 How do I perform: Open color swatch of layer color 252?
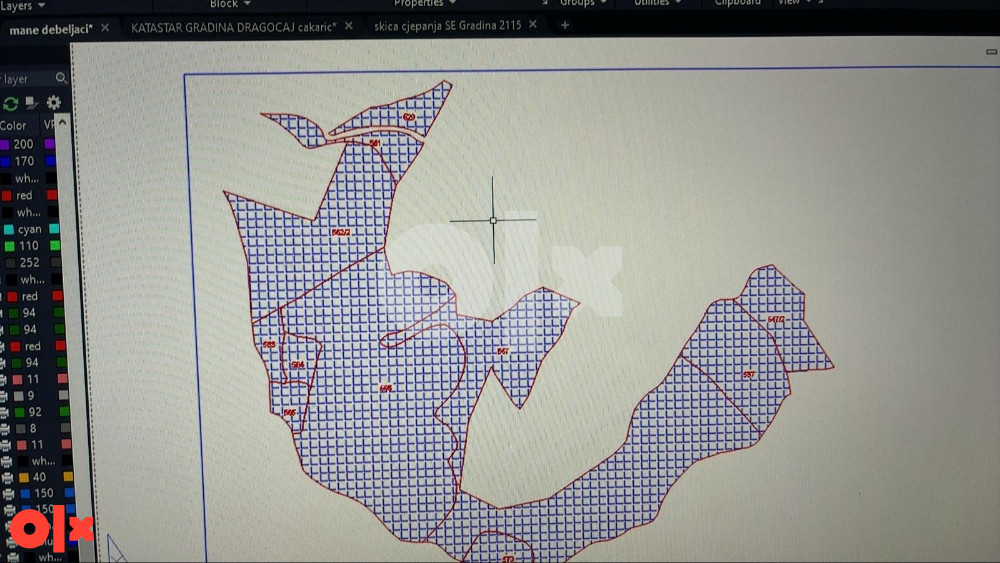coord(10,263)
